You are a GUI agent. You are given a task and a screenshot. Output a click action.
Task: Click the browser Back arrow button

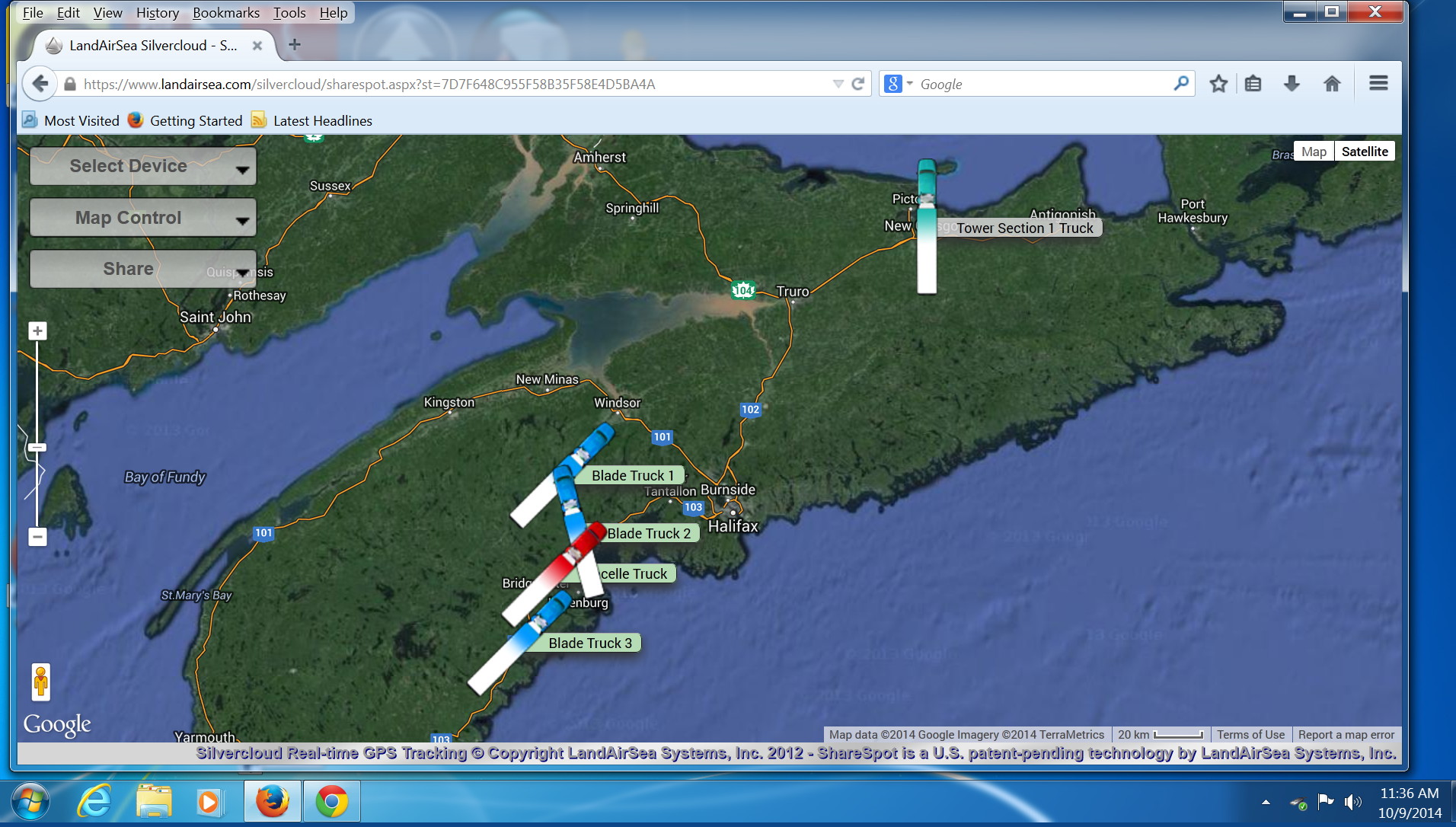point(40,84)
